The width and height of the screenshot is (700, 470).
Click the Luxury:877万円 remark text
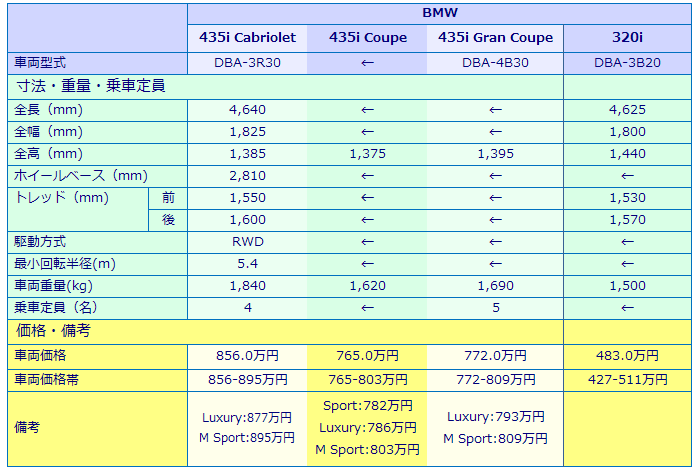coord(247,418)
